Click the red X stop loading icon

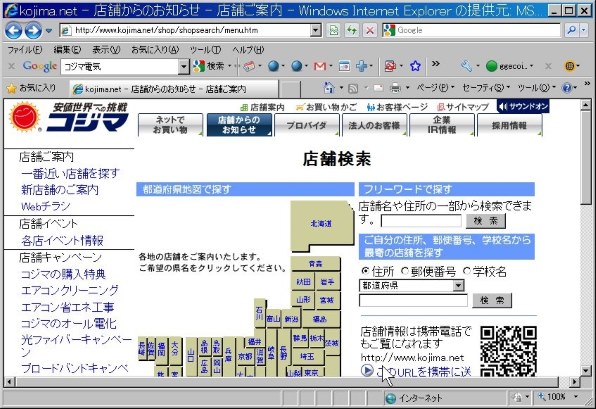[x=369, y=30]
